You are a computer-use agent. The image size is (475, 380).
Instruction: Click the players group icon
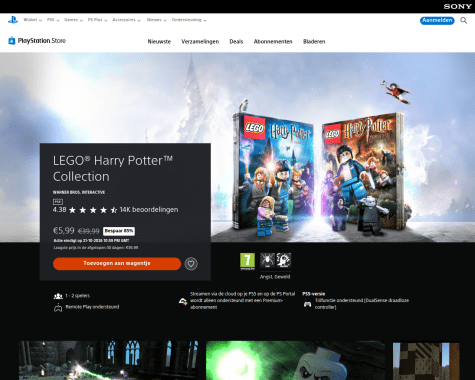point(58,296)
